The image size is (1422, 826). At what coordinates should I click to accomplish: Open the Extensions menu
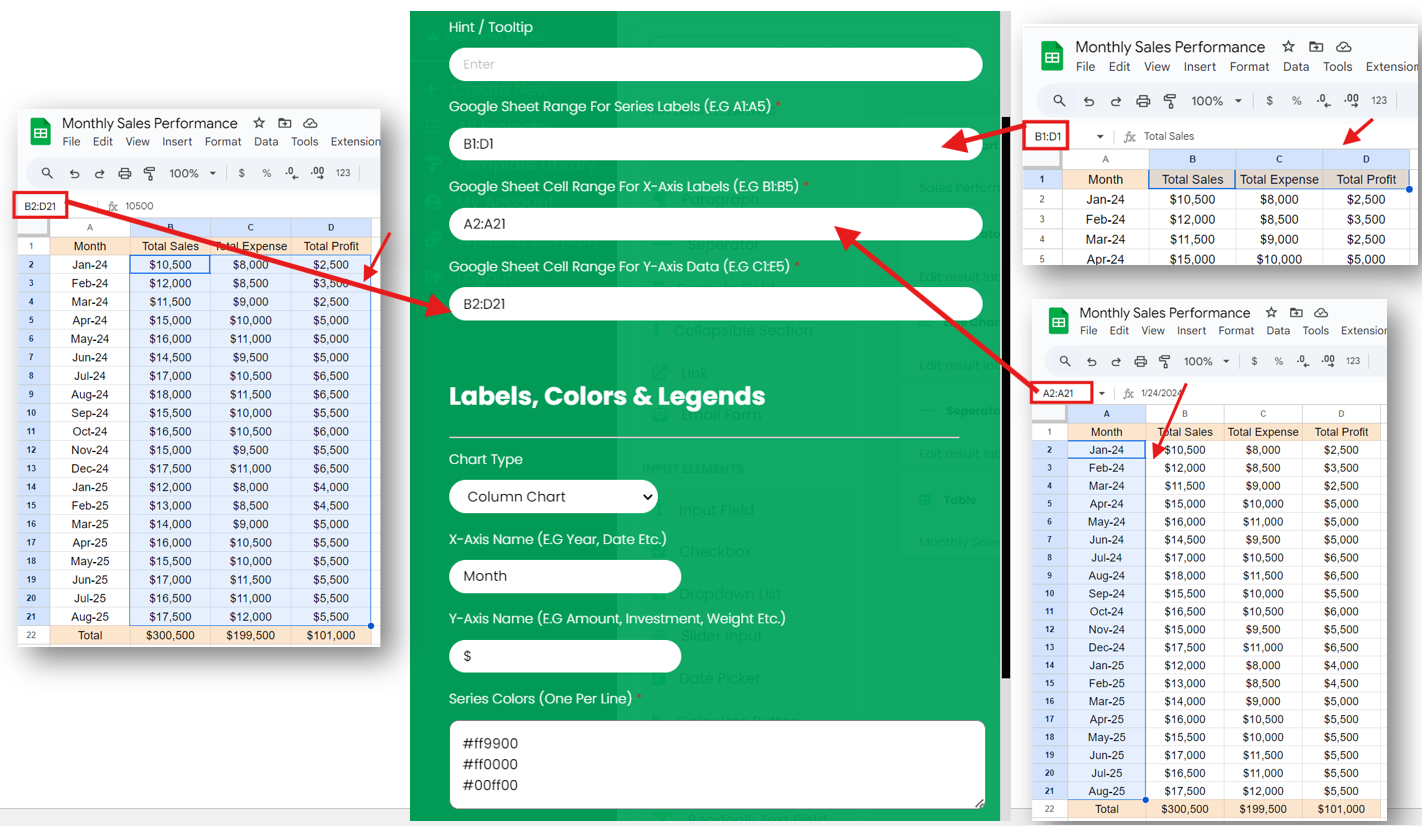click(x=1394, y=67)
